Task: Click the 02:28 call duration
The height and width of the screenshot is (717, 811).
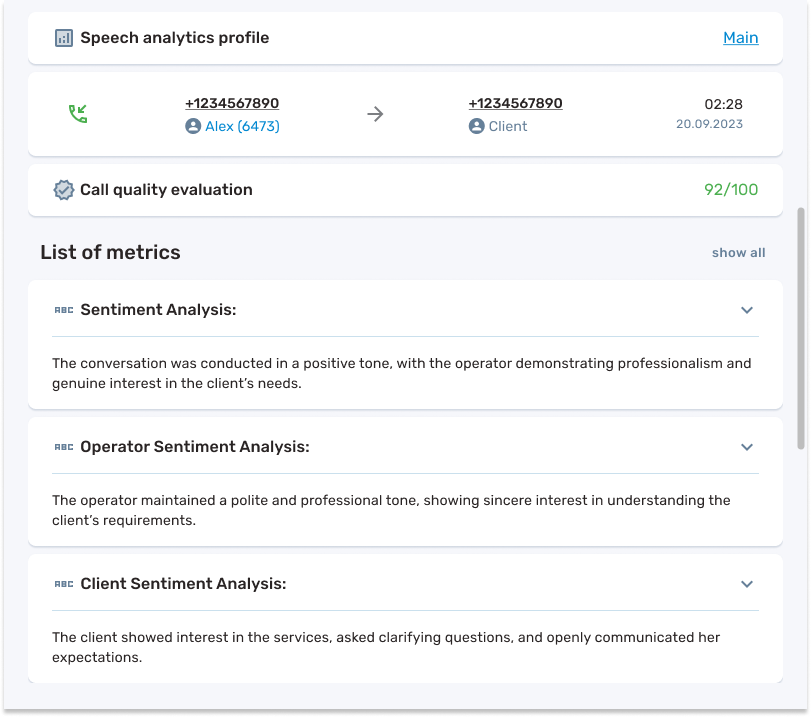Action: (x=723, y=104)
